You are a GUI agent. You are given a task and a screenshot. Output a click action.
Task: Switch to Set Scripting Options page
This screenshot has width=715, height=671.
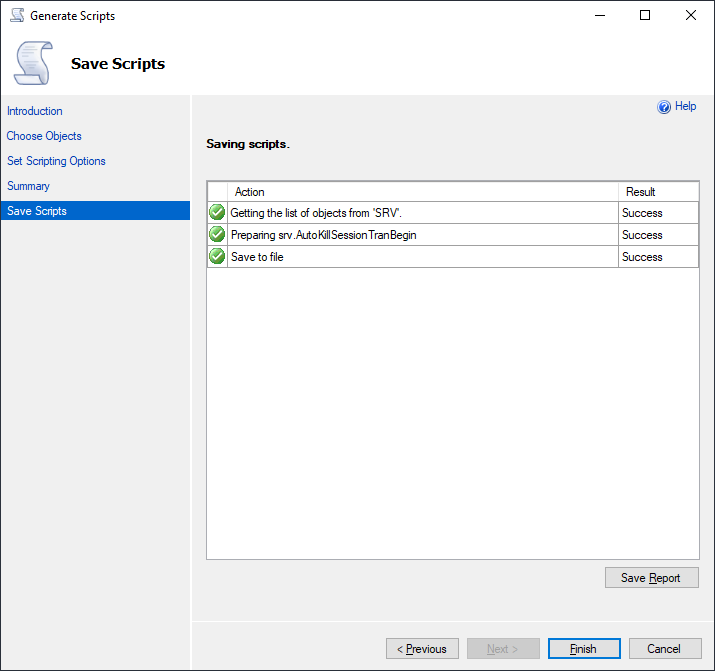pos(56,161)
